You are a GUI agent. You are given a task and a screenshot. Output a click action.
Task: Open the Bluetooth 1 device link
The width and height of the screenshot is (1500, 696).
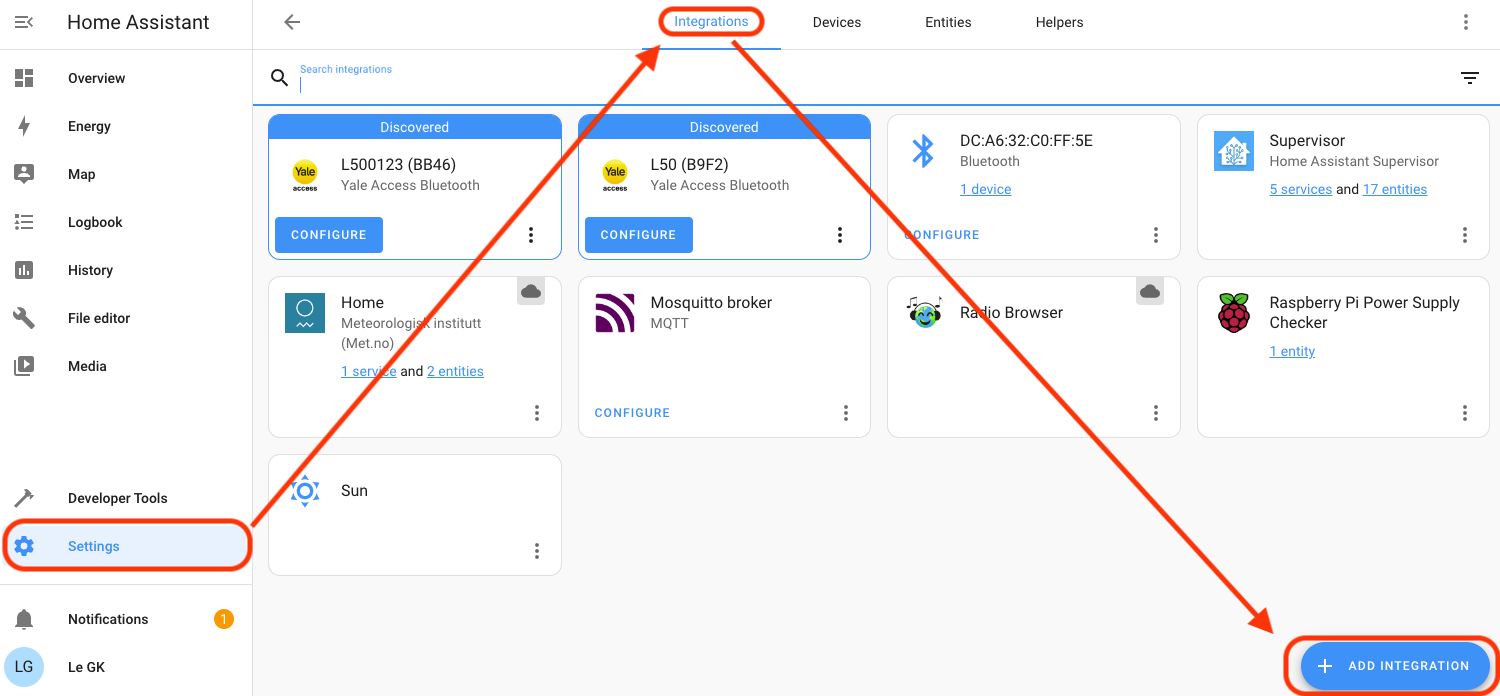pos(985,189)
